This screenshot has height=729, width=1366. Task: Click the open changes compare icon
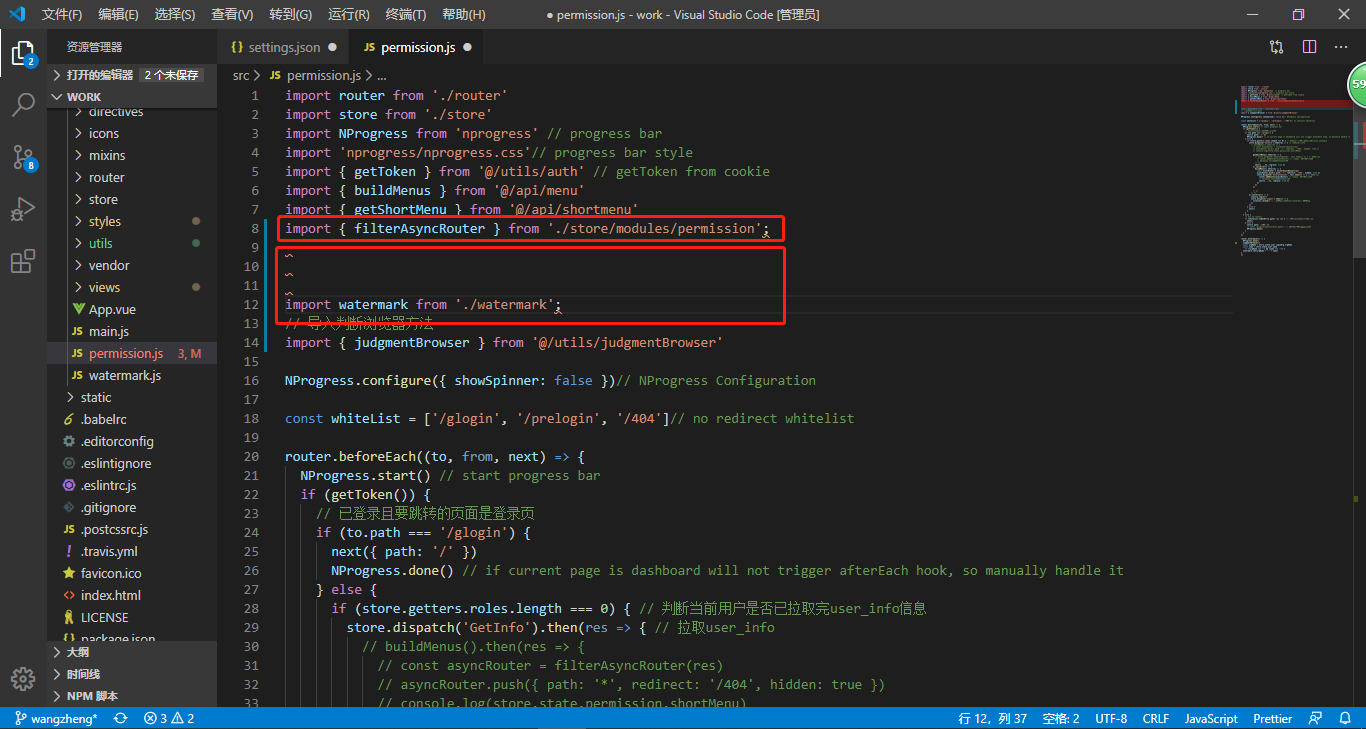[x=1277, y=47]
